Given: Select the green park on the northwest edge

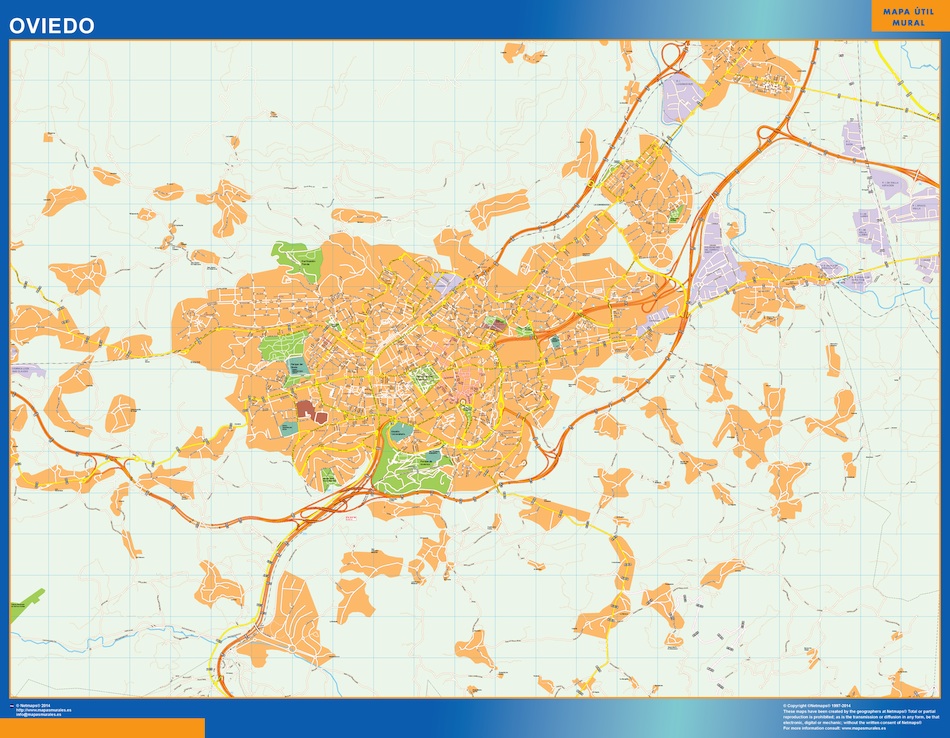Looking at the screenshot, I should tap(298, 258).
